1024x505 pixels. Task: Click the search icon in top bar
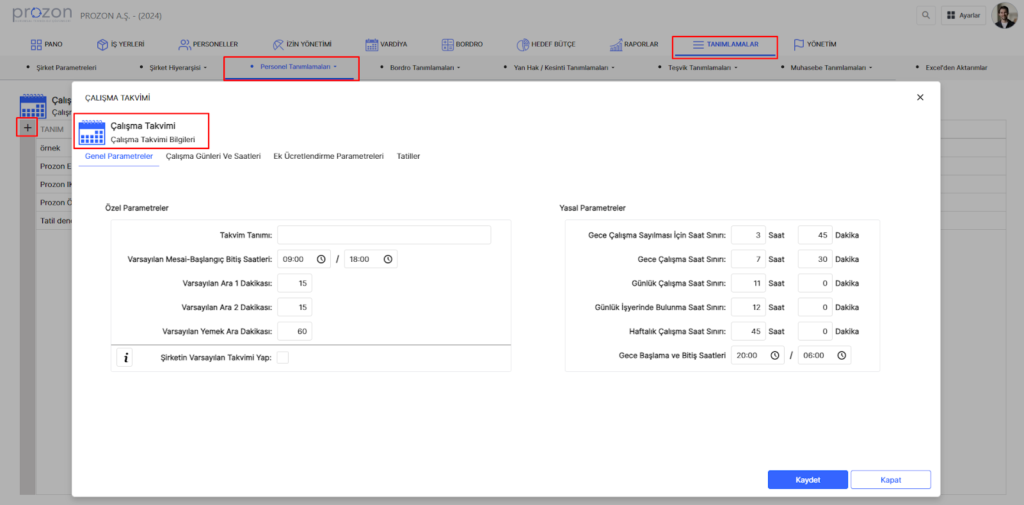point(926,16)
